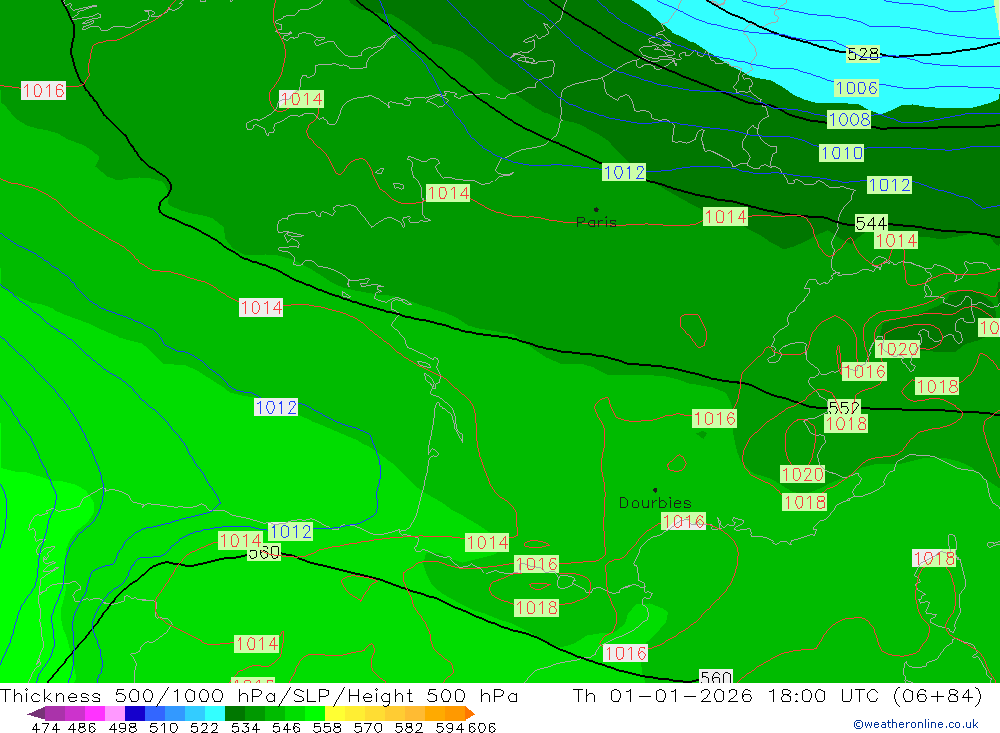Click the 528 height contour label
This screenshot has width=1000, height=733.
pyautogui.click(x=863, y=54)
